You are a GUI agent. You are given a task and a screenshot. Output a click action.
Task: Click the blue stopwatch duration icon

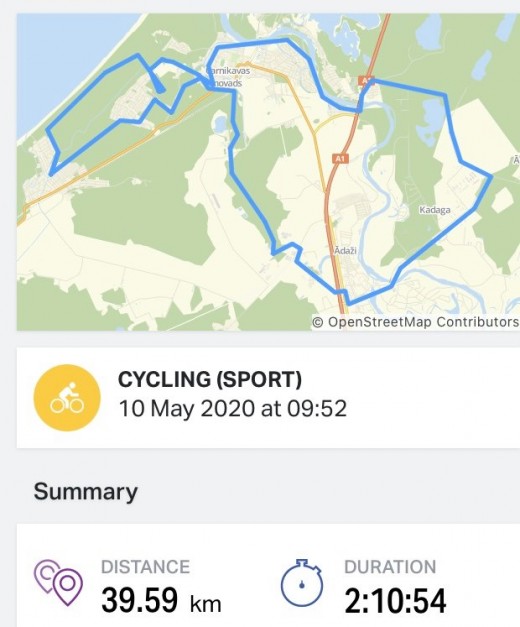(x=302, y=582)
